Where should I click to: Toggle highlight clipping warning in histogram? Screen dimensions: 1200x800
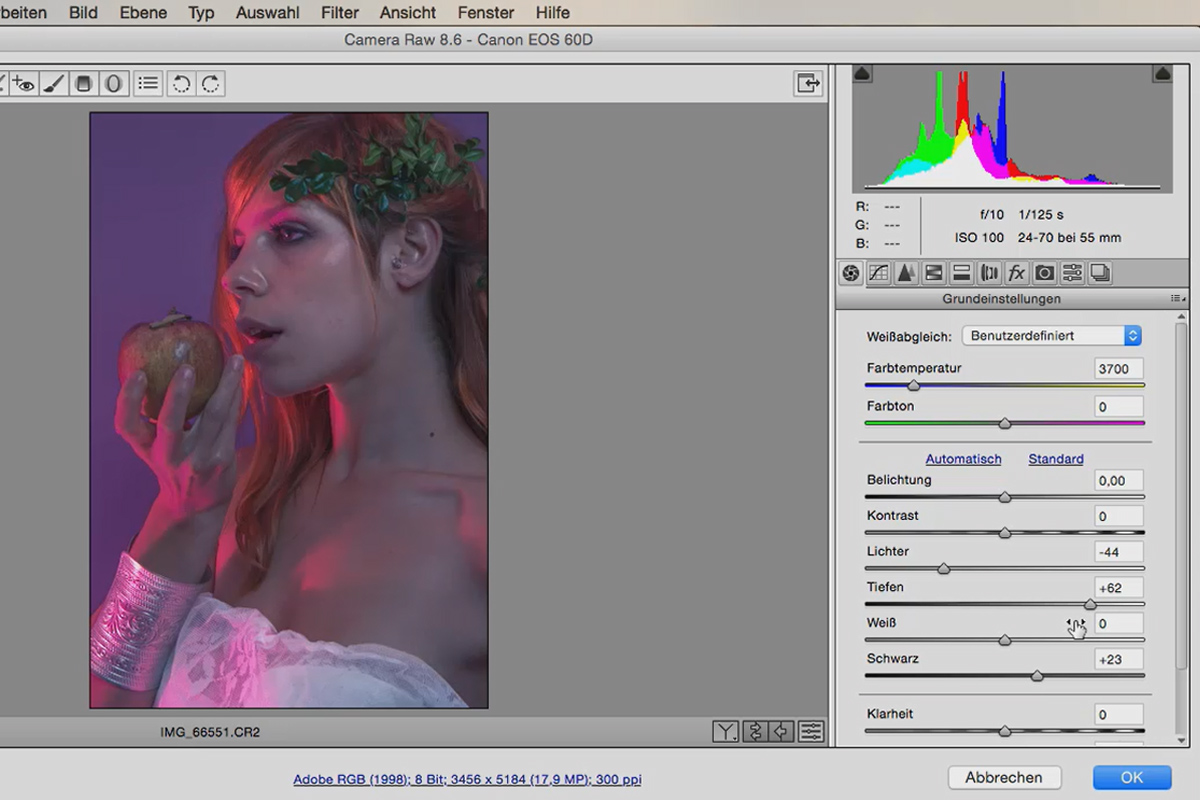click(x=1162, y=74)
